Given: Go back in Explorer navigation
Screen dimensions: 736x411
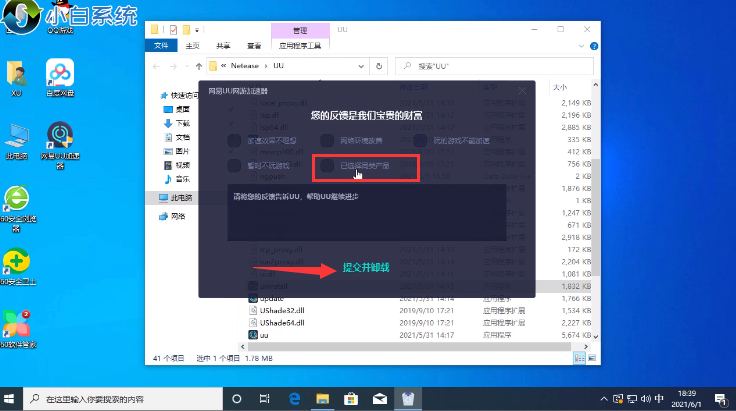Looking at the screenshot, I should (x=156, y=66).
